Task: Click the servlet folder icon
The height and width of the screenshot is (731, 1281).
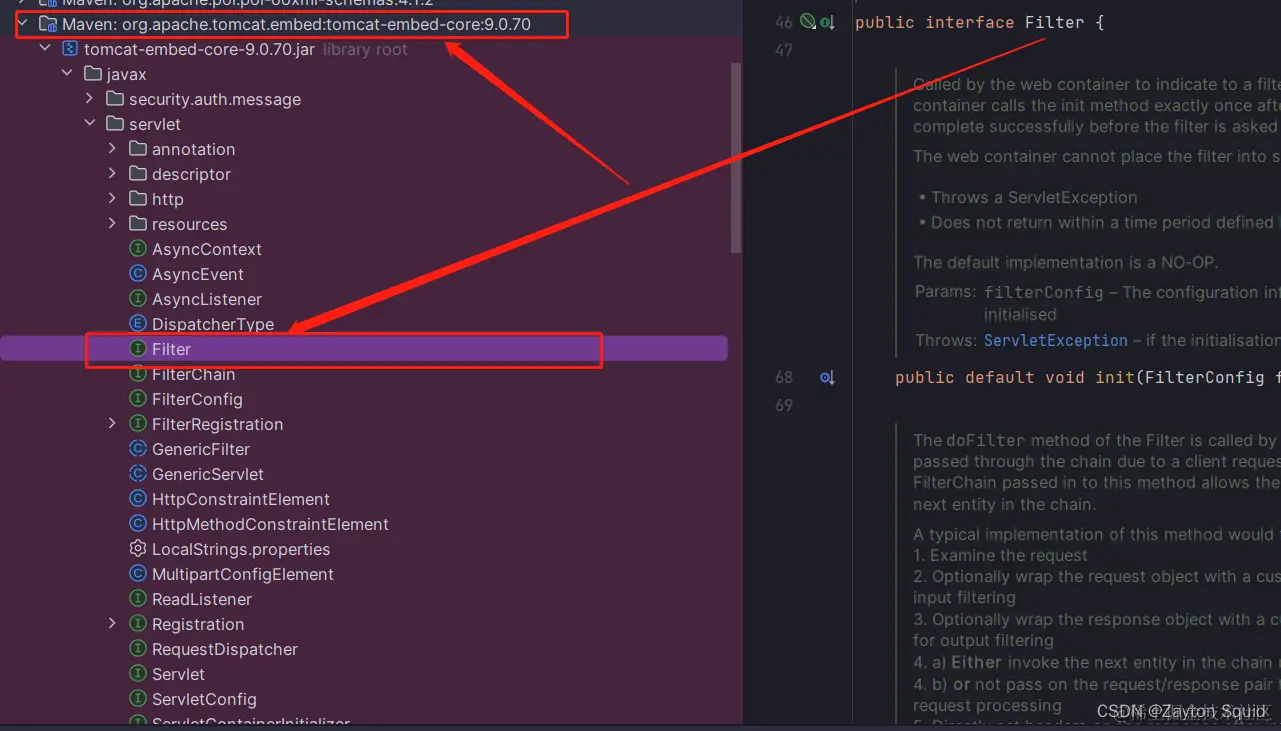Action: point(115,123)
